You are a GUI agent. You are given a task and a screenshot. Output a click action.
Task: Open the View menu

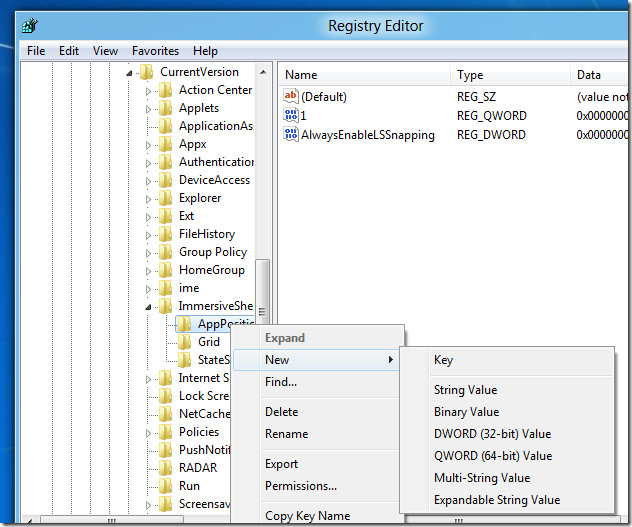pos(105,51)
